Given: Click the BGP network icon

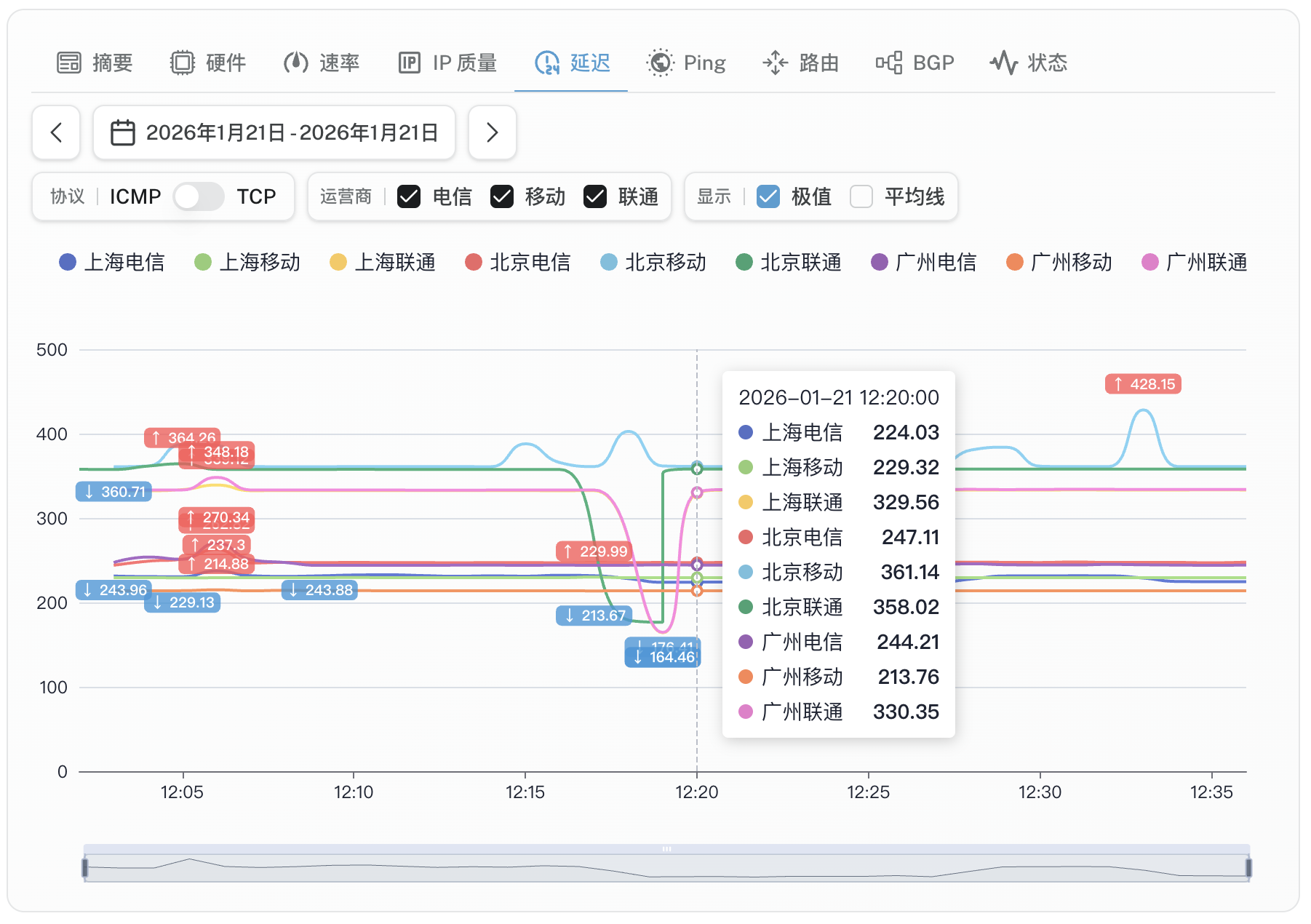Looking at the screenshot, I should point(889,63).
